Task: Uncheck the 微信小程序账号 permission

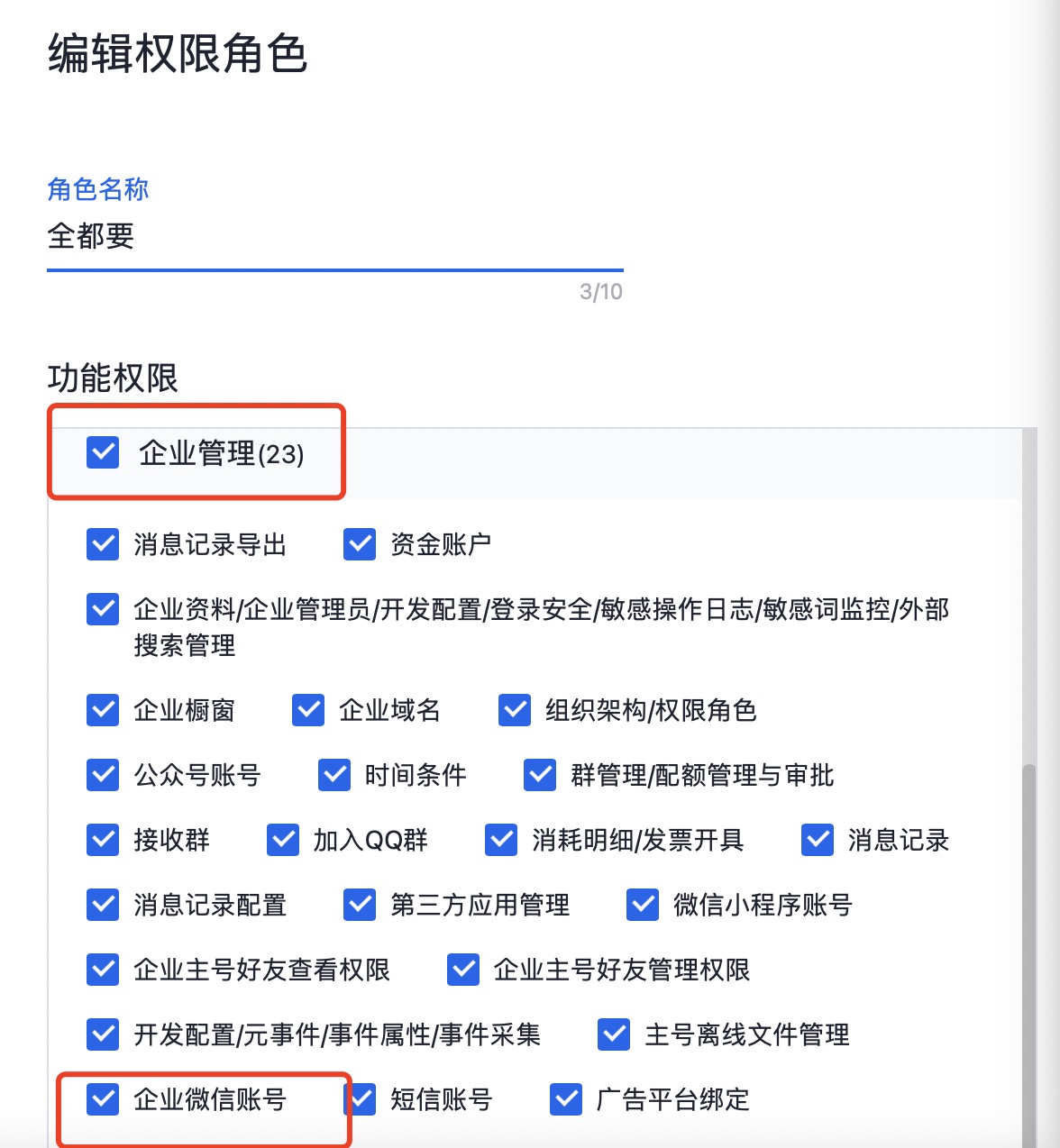Action: (643, 905)
